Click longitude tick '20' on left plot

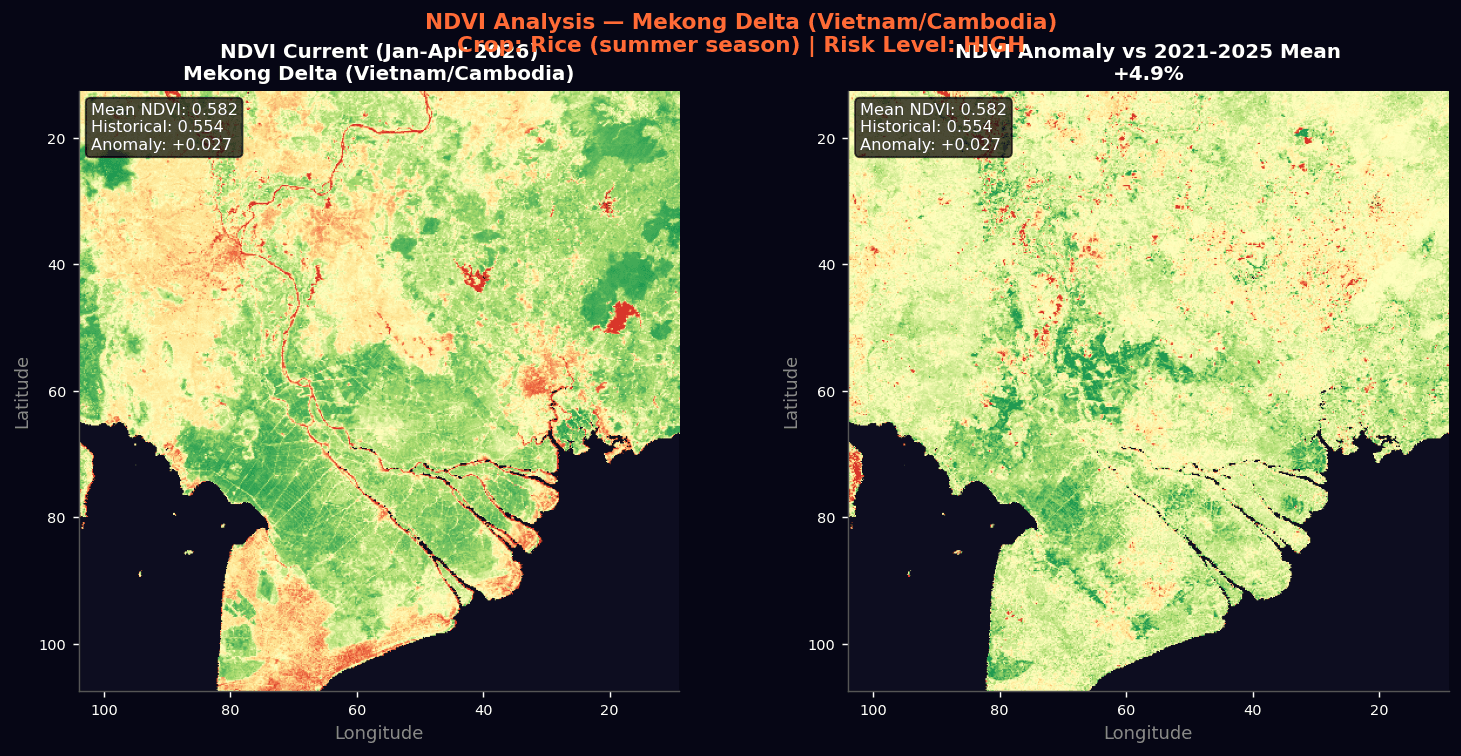[x=609, y=710]
